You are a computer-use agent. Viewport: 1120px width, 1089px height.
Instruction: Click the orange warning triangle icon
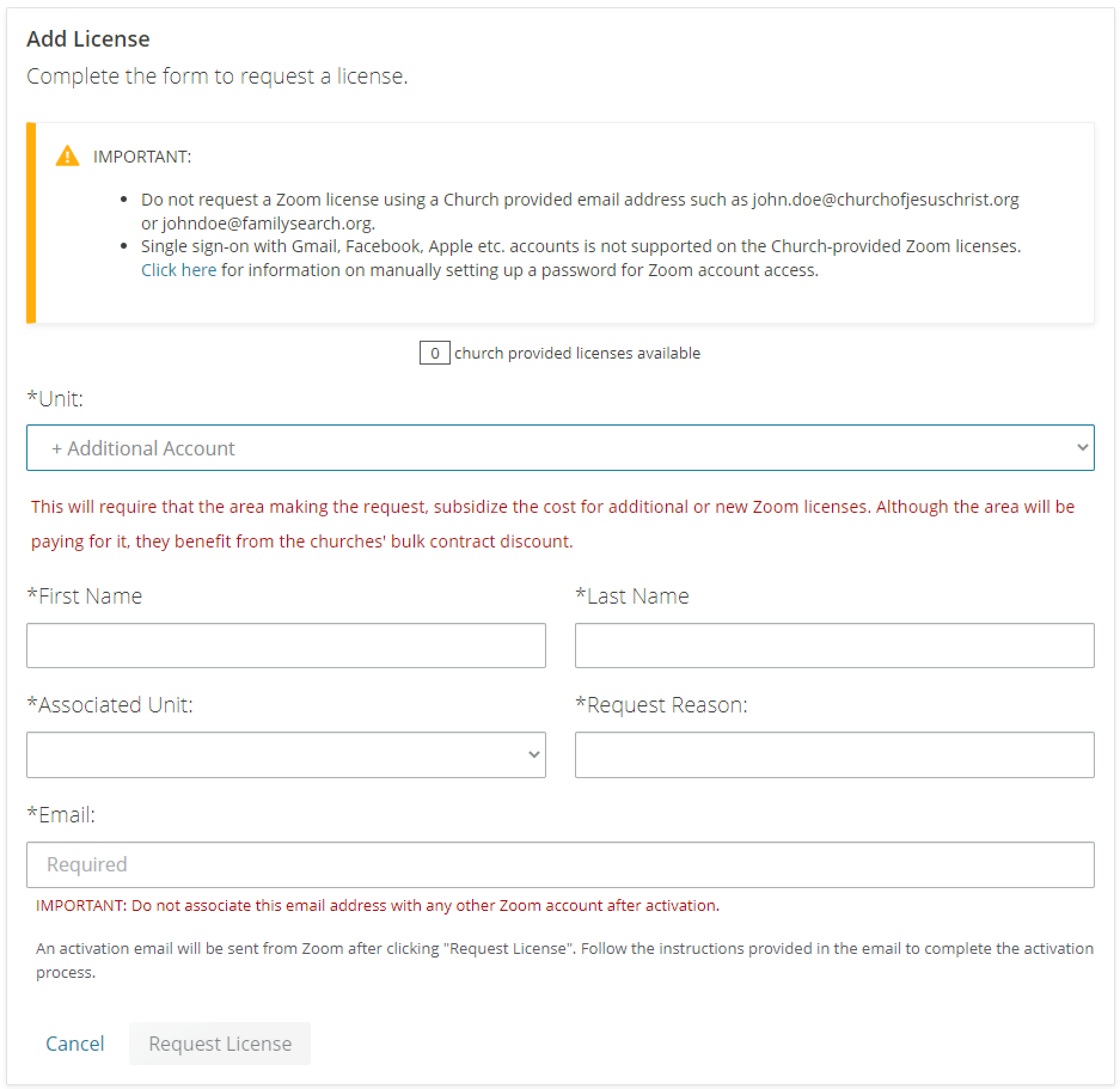pos(68,156)
